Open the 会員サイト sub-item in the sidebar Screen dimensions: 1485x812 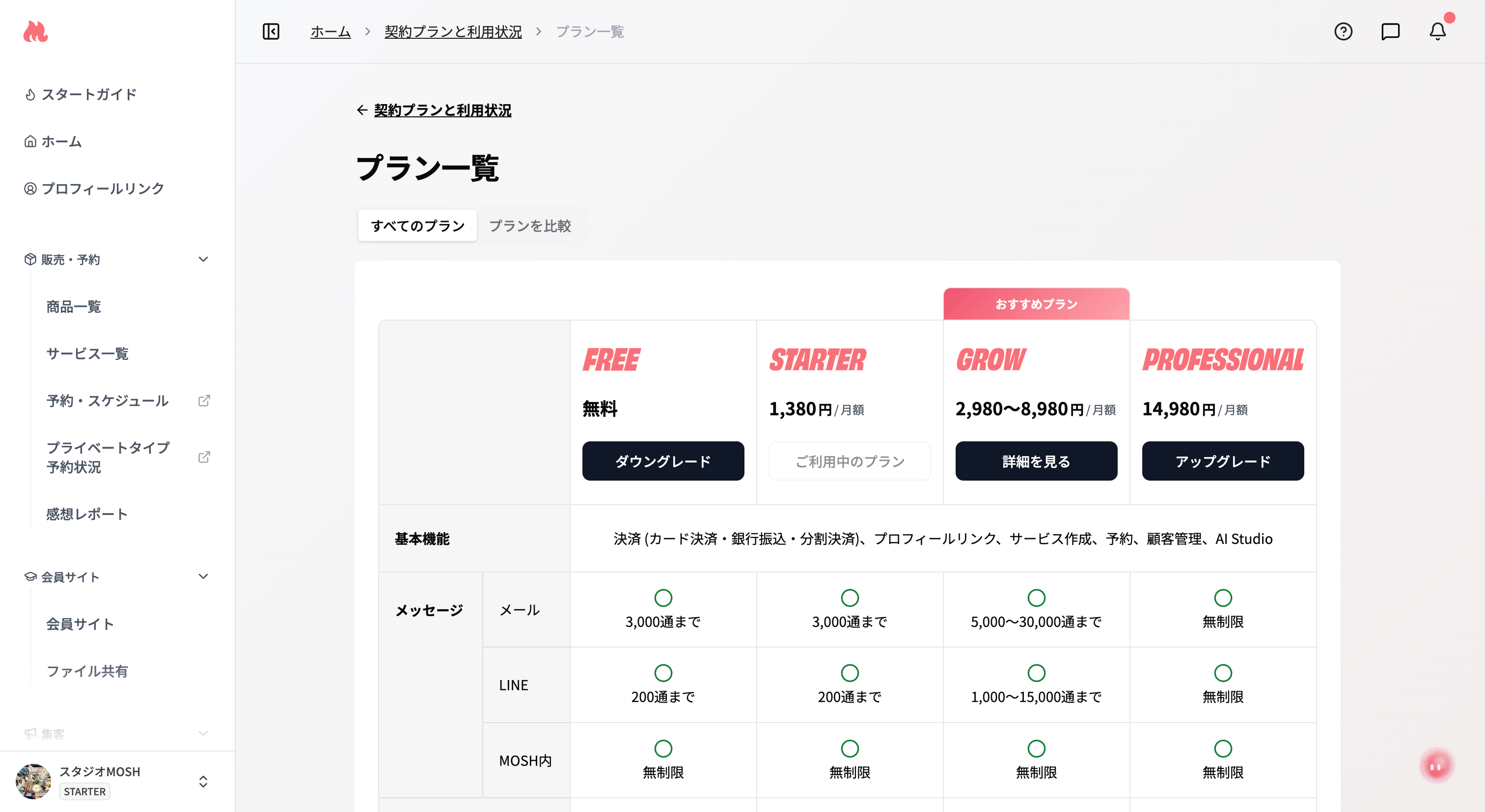click(80, 624)
